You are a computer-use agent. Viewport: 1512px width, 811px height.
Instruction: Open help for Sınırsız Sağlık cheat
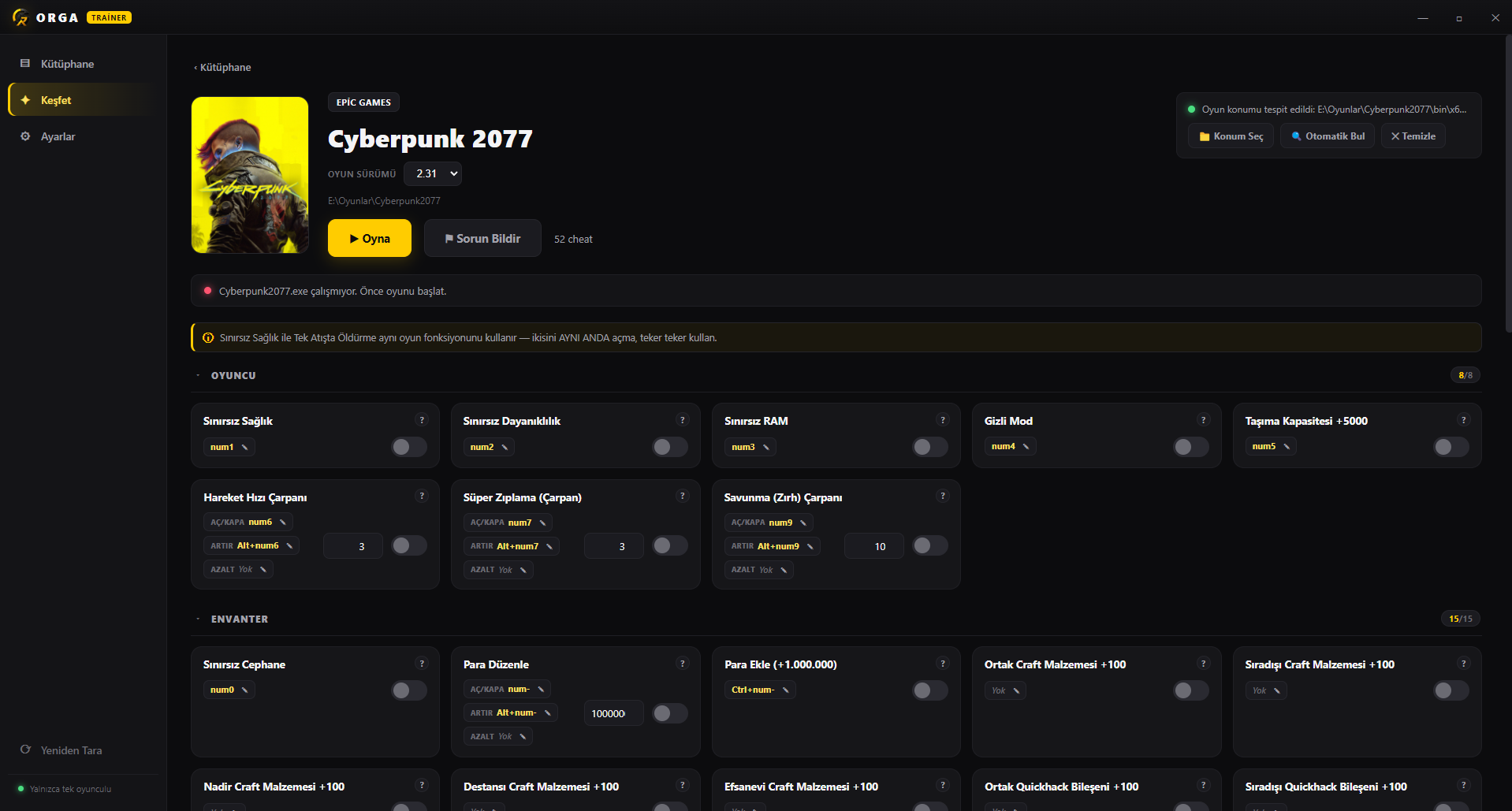[x=422, y=420]
